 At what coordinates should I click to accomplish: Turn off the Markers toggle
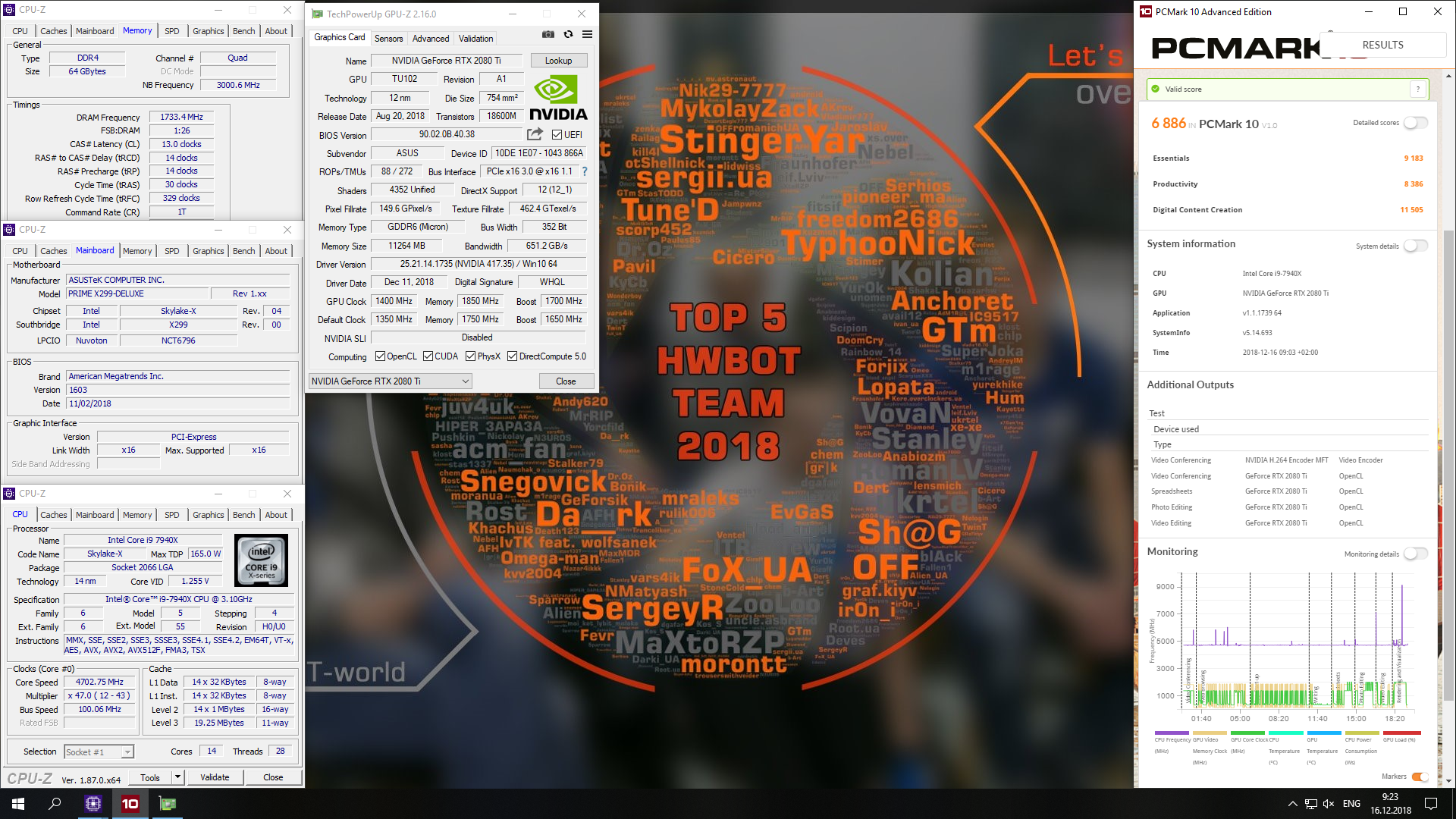tap(1420, 777)
